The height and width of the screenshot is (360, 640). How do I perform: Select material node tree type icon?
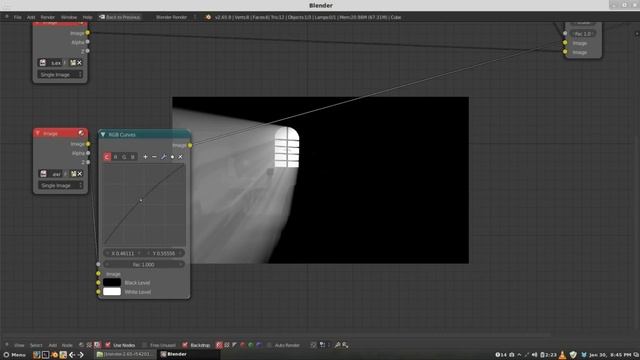tap(81, 345)
